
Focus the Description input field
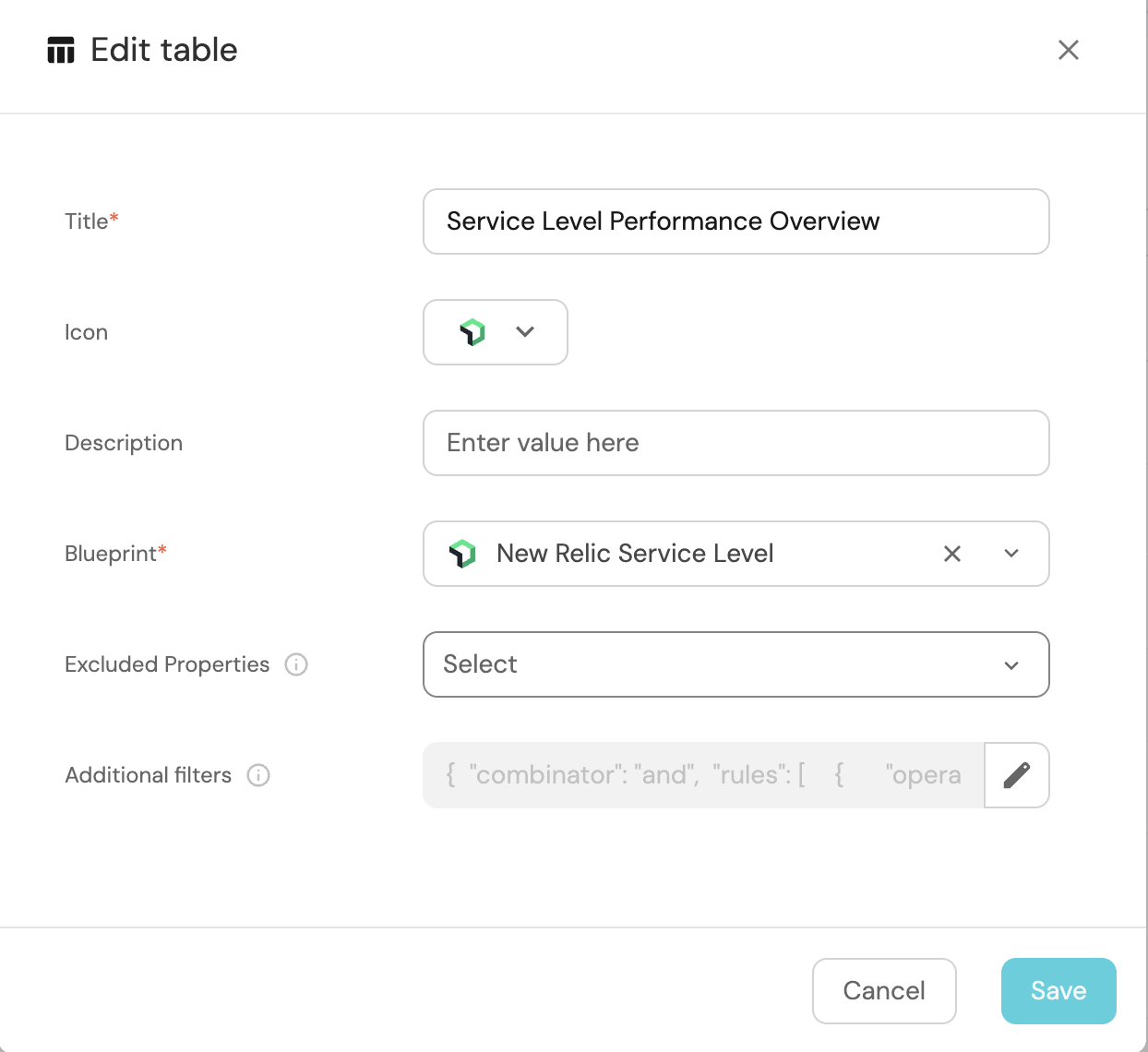(x=735, y=443)
